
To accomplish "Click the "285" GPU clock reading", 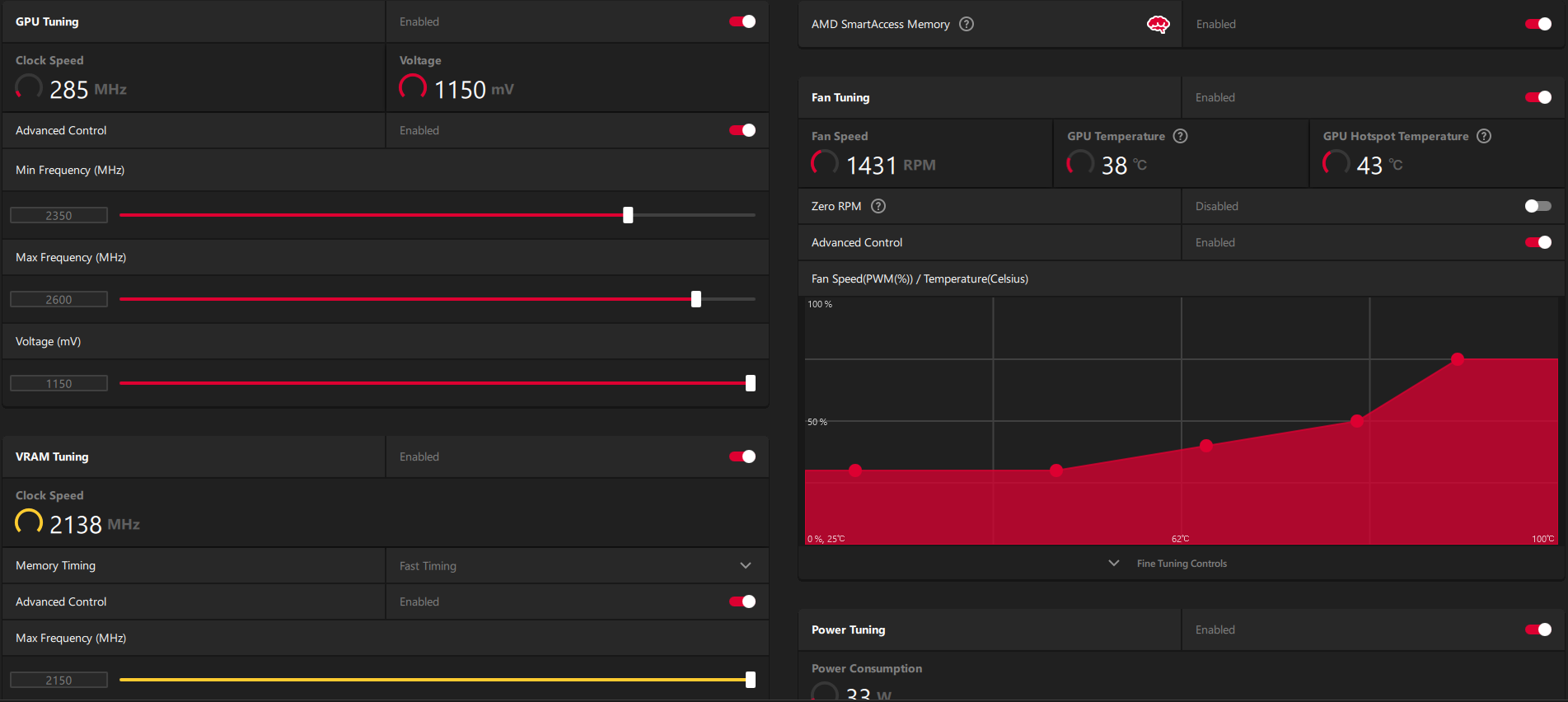I will pyautogui.click(x=68, y=90).
